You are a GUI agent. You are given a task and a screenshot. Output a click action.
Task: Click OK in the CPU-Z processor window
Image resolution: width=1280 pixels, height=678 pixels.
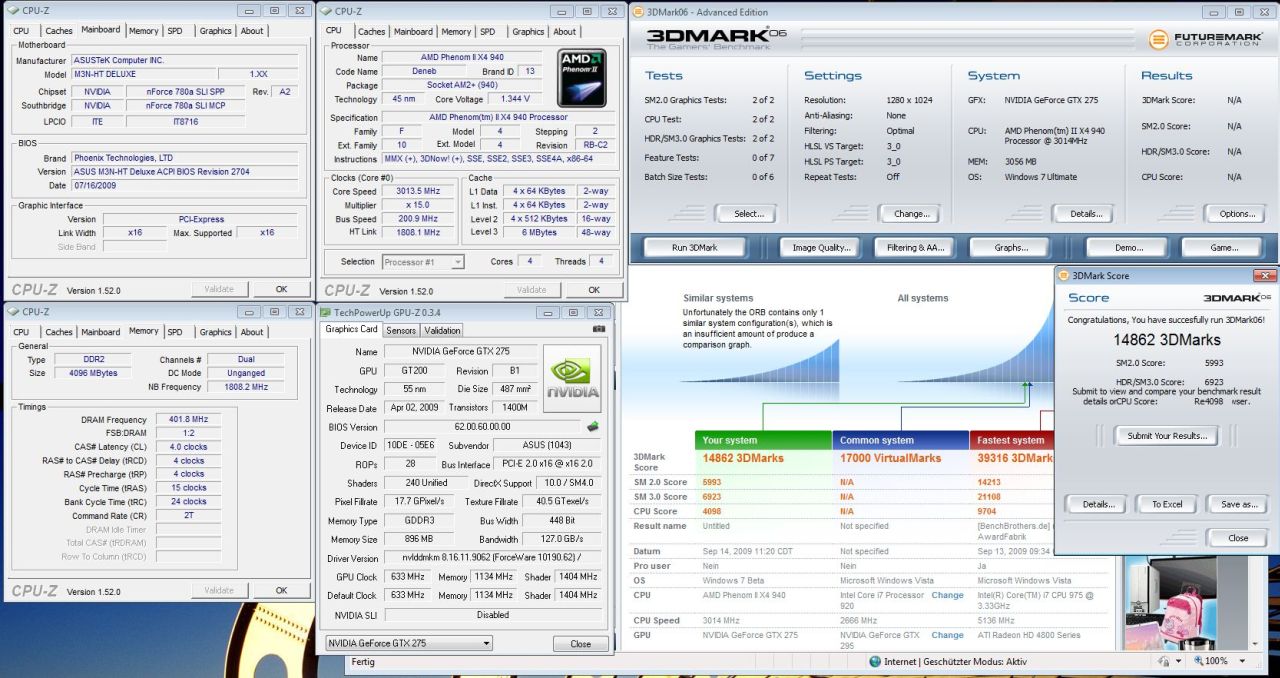[x=593, y=290]
